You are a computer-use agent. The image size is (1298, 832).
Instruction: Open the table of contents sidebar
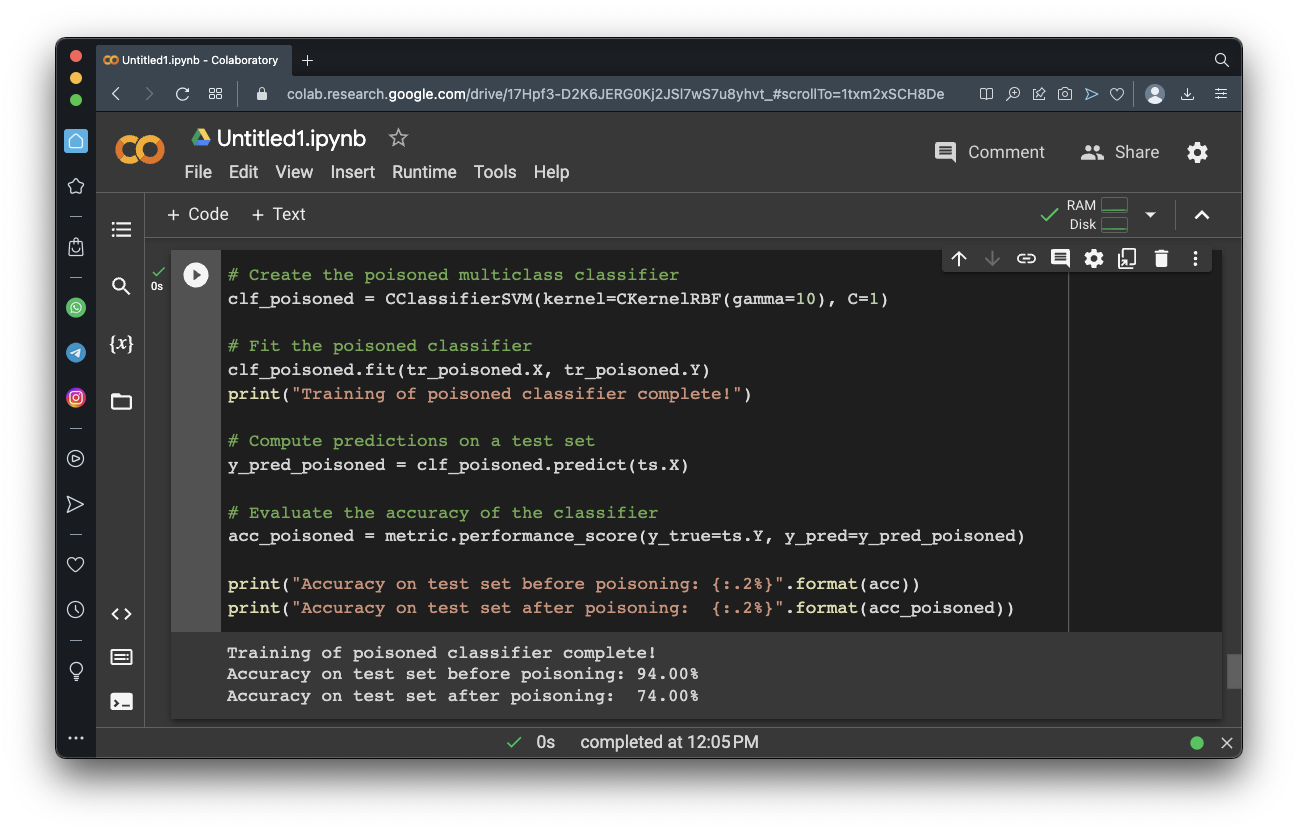coord(121,230)
